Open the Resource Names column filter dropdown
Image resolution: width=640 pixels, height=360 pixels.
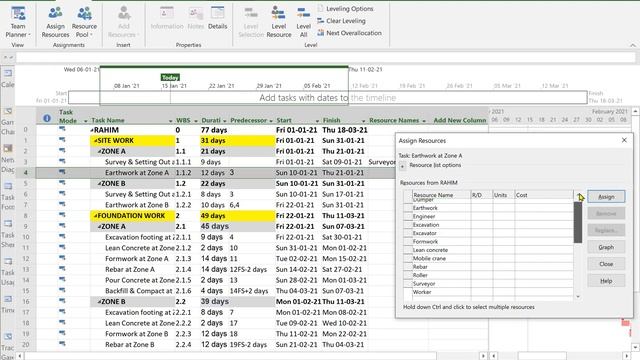coord(424,121)
